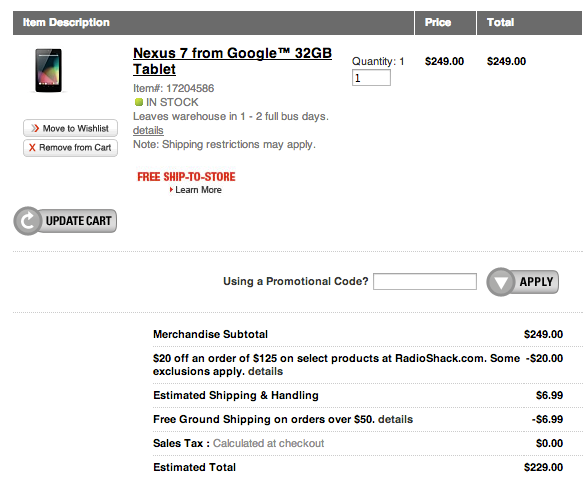584x496 pixels.
Task: Click into the promotional code text box
Action: tap(425, 282)
